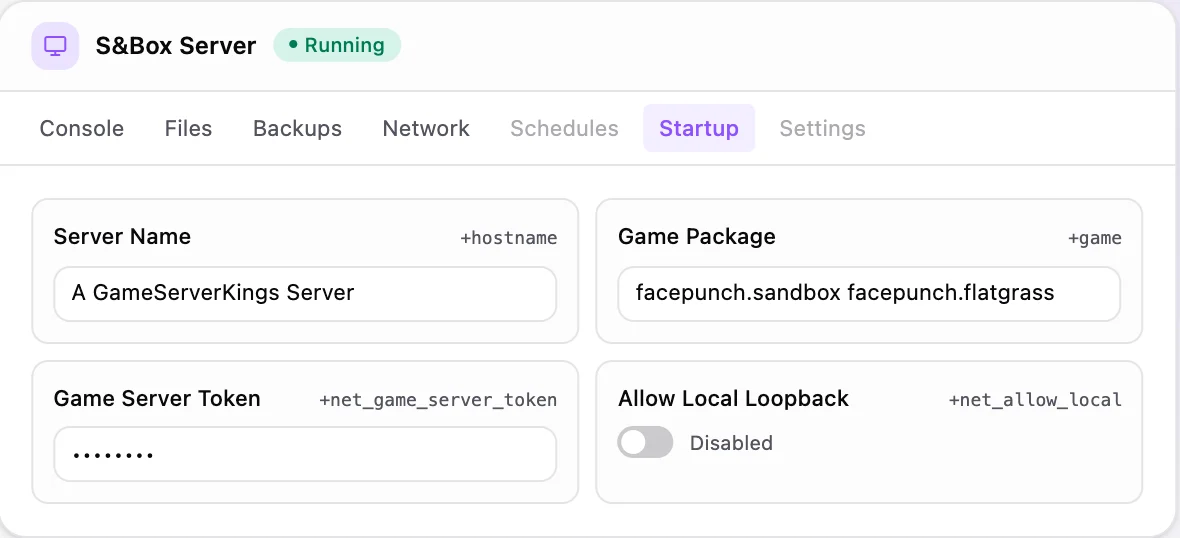Enable the Allow Local Loopback toggle
The width and height of the screenshot is (1180, 538).
645,442
